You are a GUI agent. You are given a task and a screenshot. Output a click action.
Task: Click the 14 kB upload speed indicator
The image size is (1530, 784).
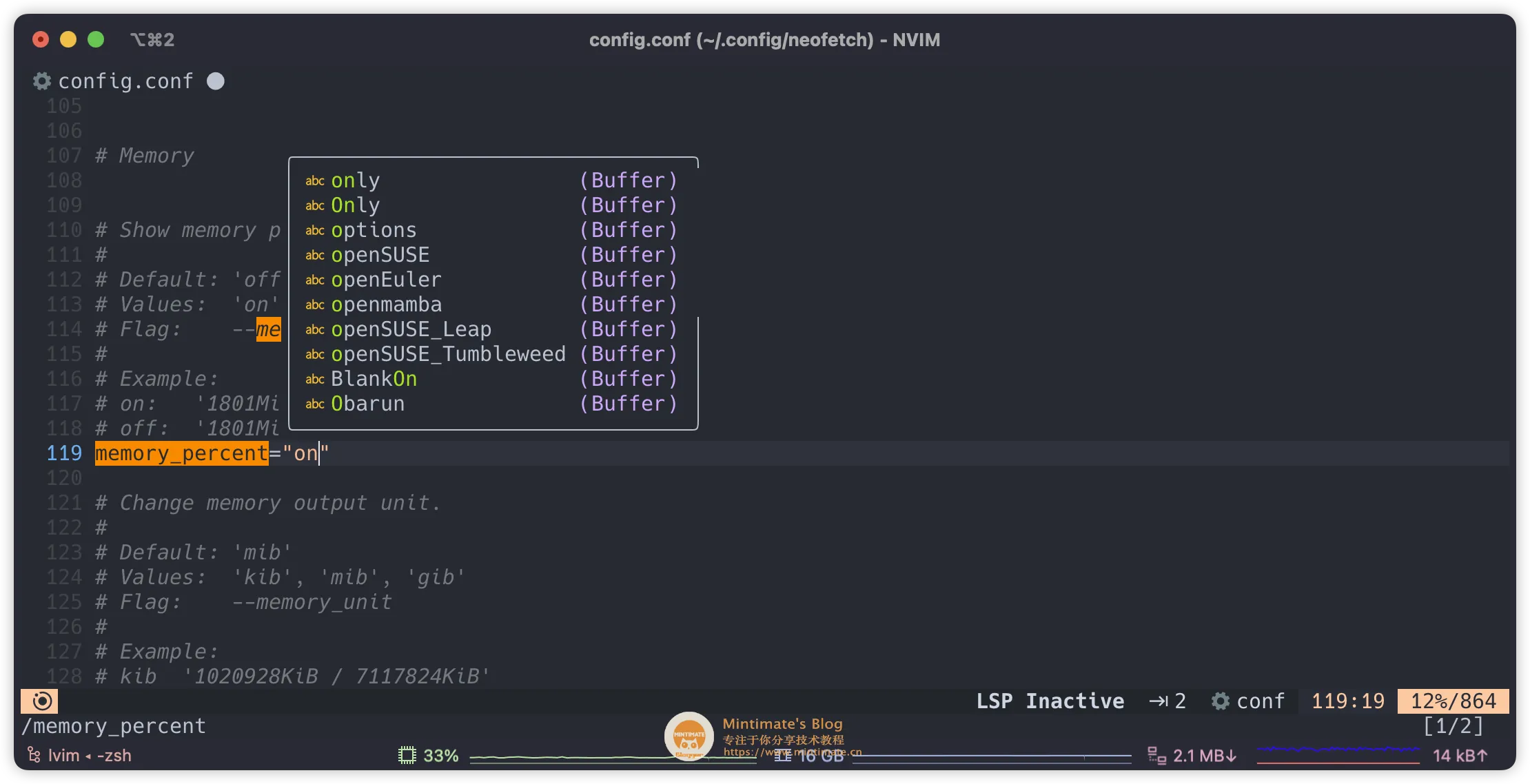click(x=1460, y=756)
